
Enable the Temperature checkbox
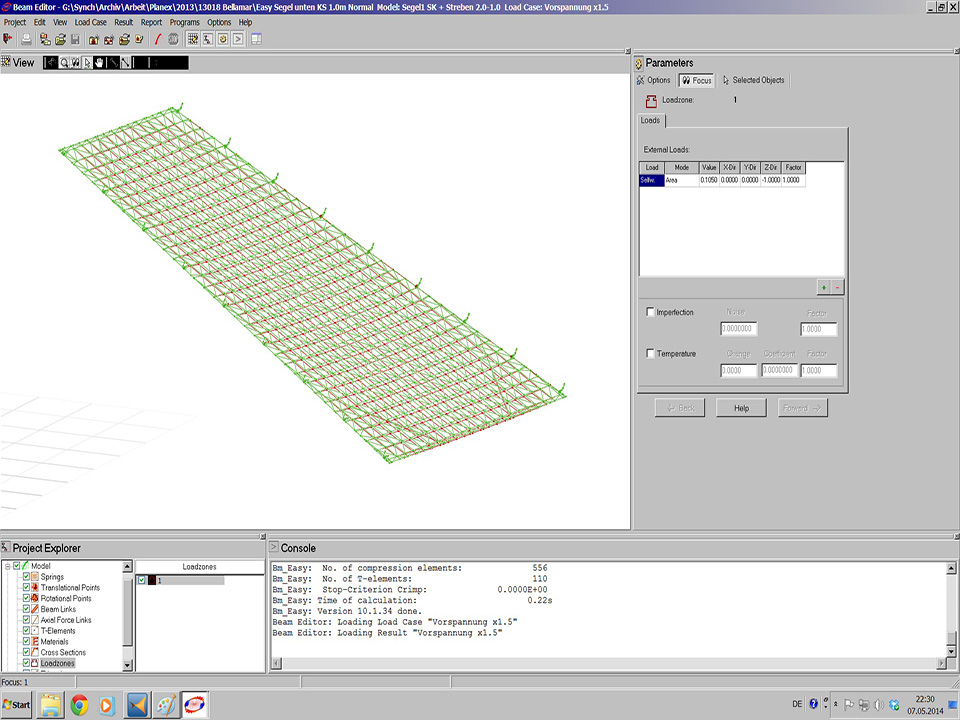[x=652, y=353]
